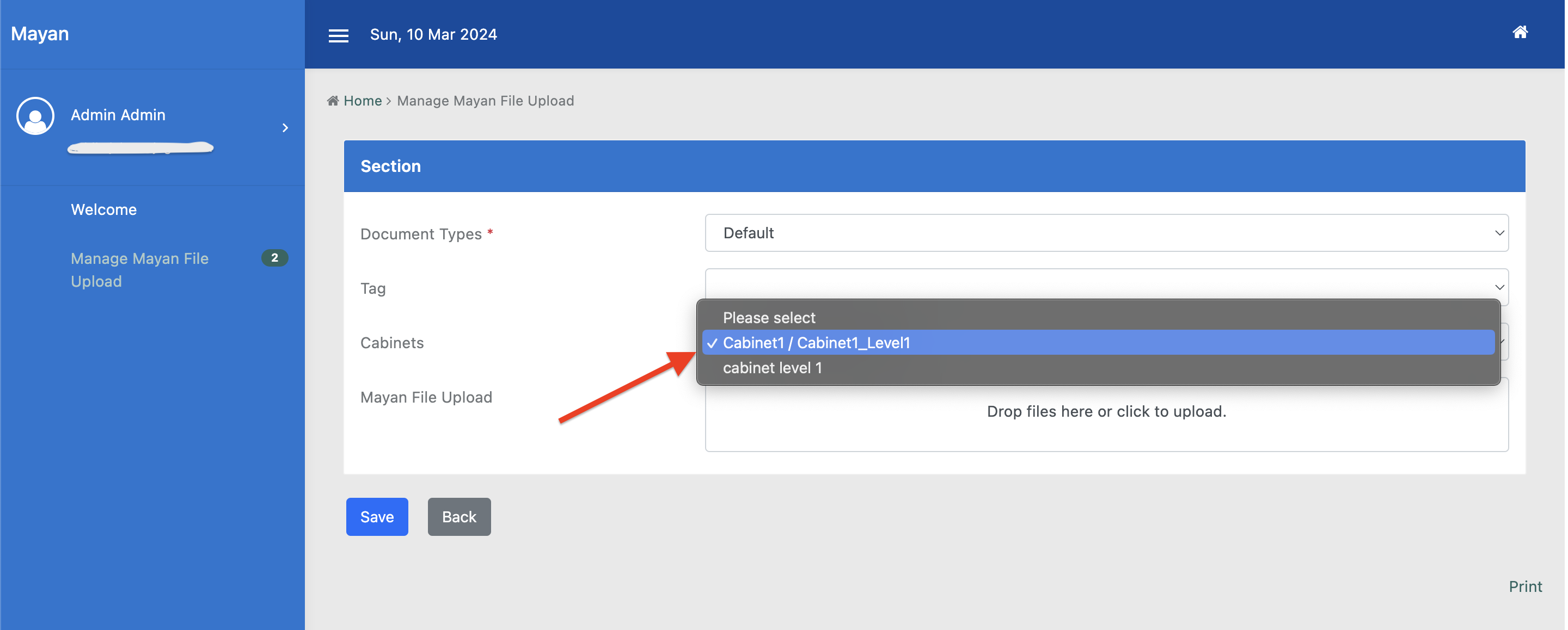Click the badge showing 2
Image resolution: width=1568 pixels, height=630 pixels.
[274, 258]
